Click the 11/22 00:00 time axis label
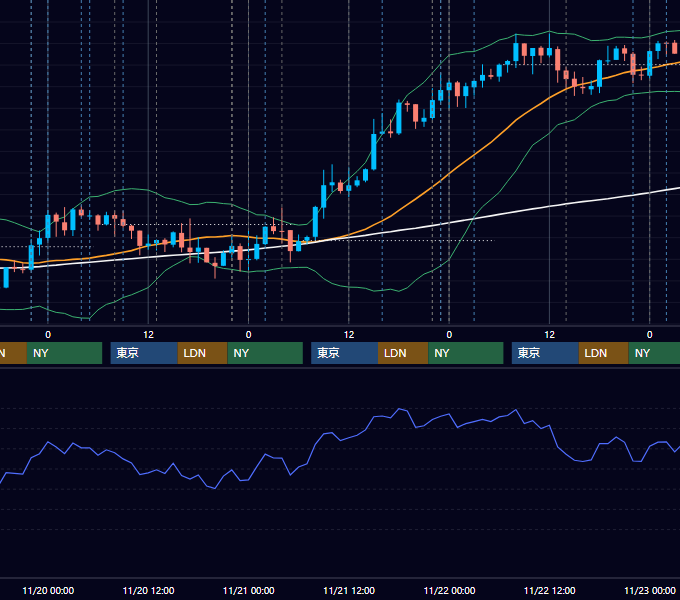This screenshot has height=600, width=680. (449, 590)
